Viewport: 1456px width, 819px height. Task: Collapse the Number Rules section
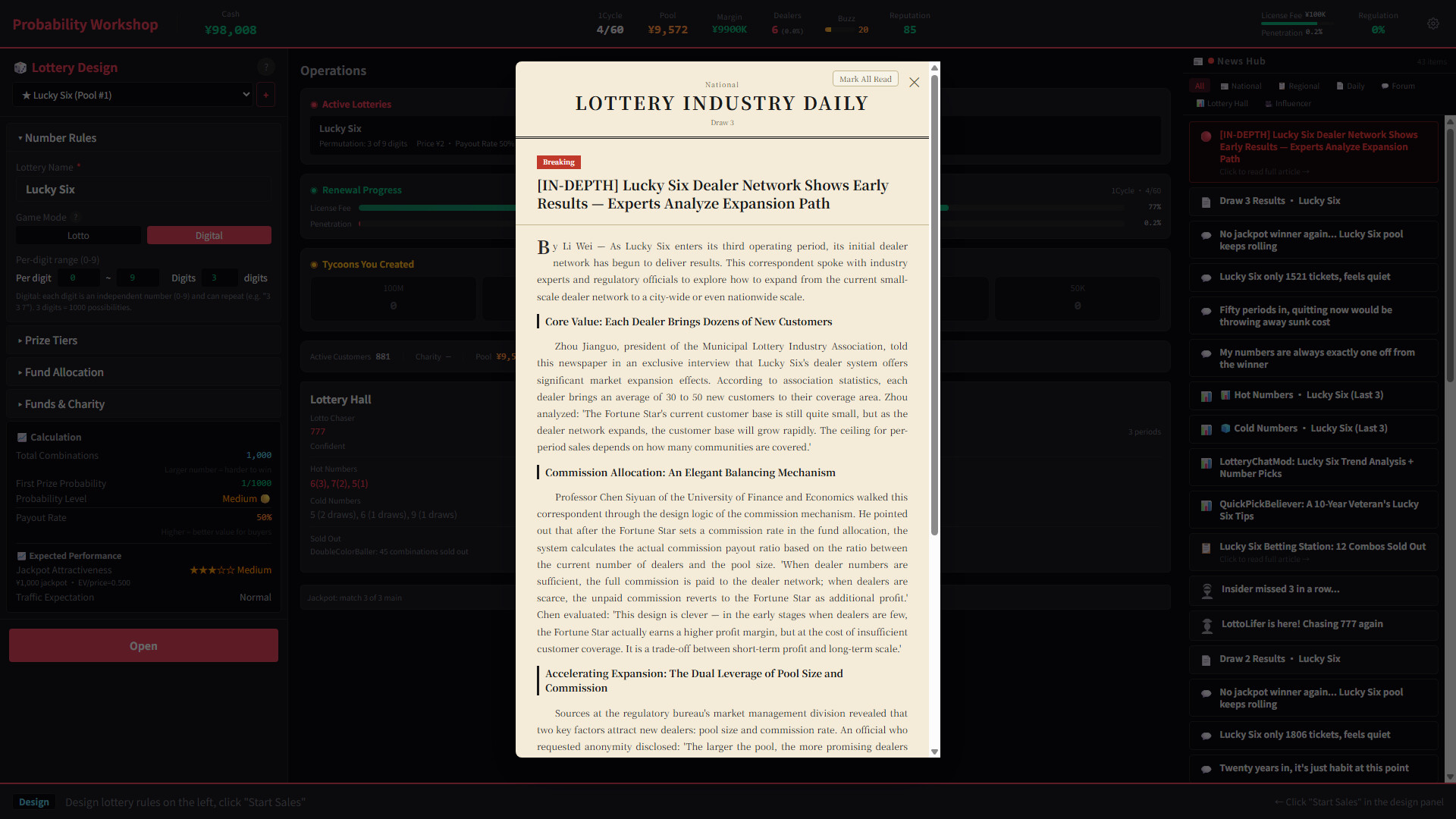click(144, 138)
